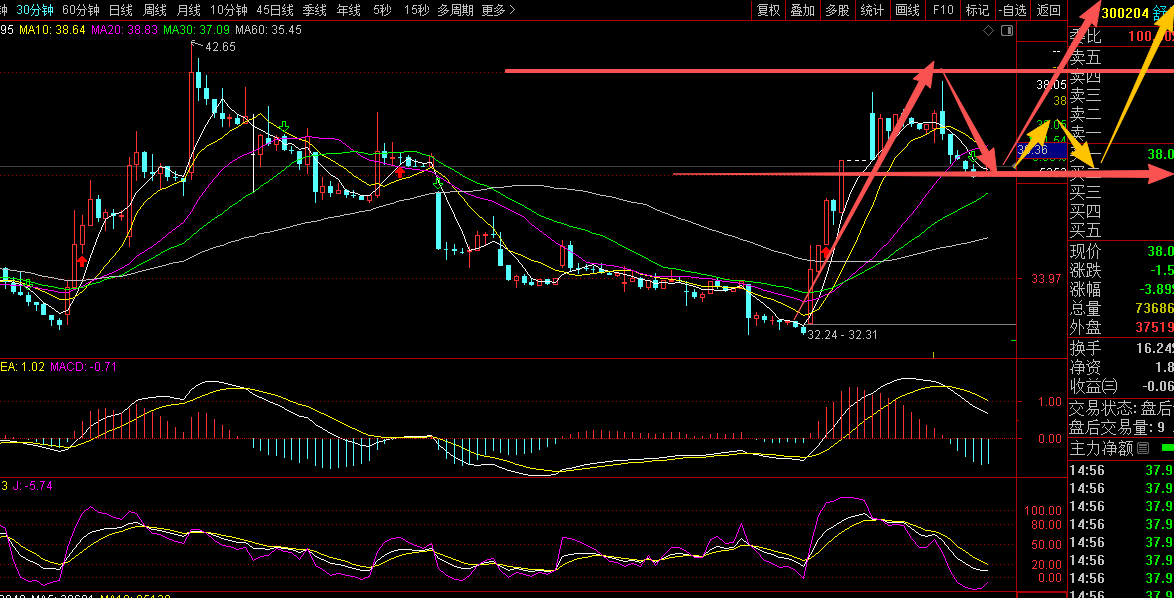
Task: Click the 换手 turnover row
Action: click(1121, 348)
